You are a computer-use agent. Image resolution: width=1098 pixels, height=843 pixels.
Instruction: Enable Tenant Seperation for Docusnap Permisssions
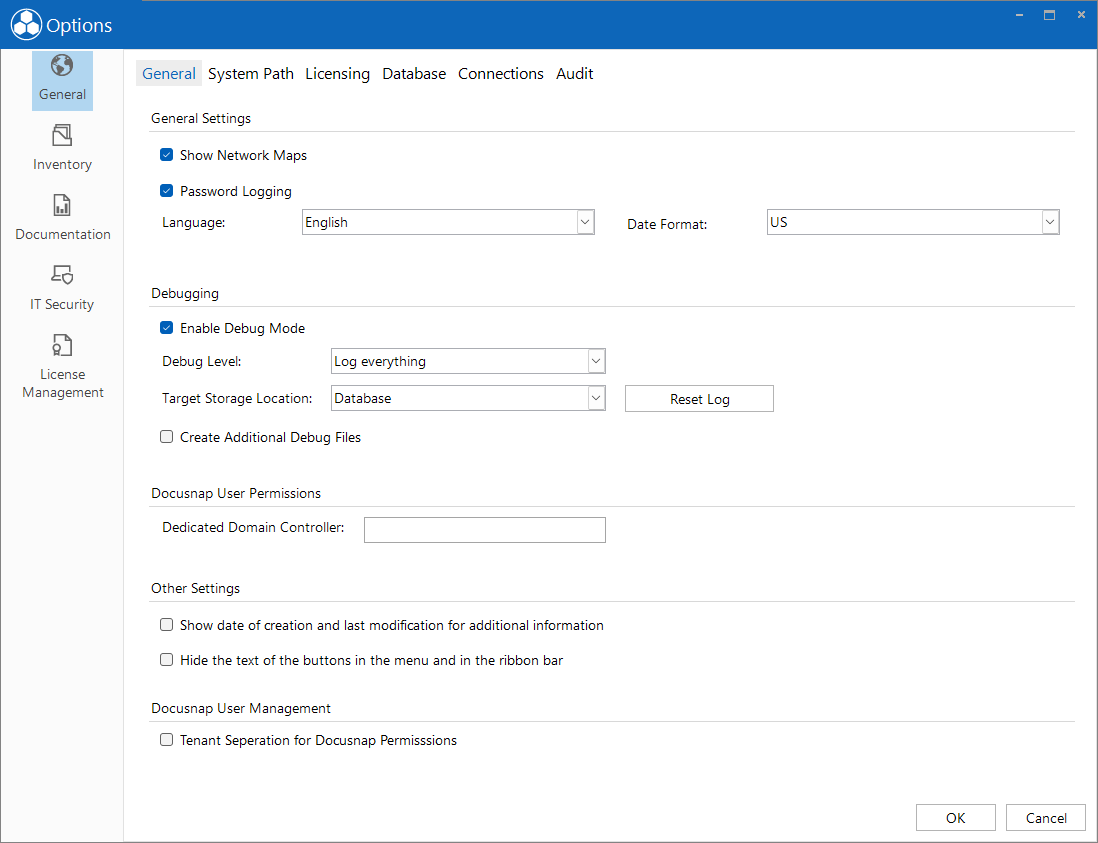click(167, 739)
